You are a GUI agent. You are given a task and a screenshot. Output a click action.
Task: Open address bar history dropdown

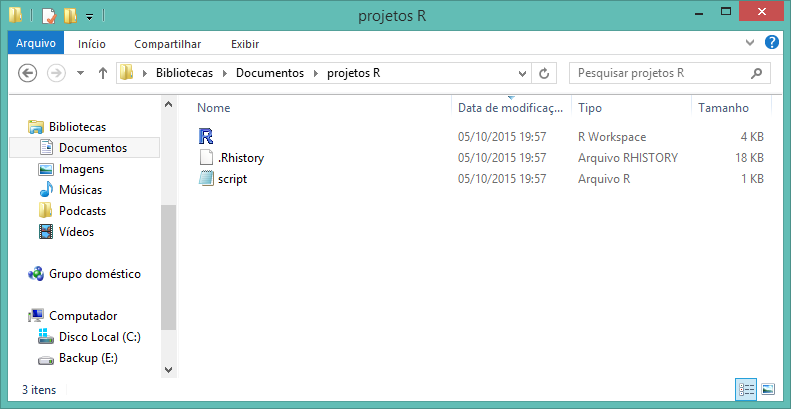point(523,73)
